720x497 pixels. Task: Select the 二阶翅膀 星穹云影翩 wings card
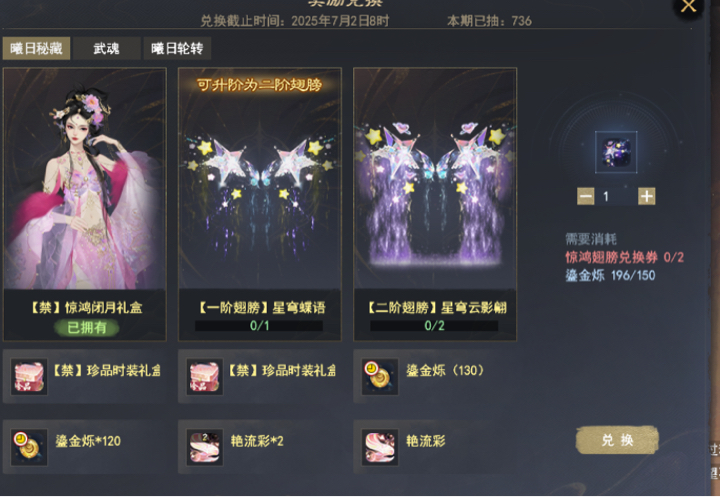pos(435,204)
